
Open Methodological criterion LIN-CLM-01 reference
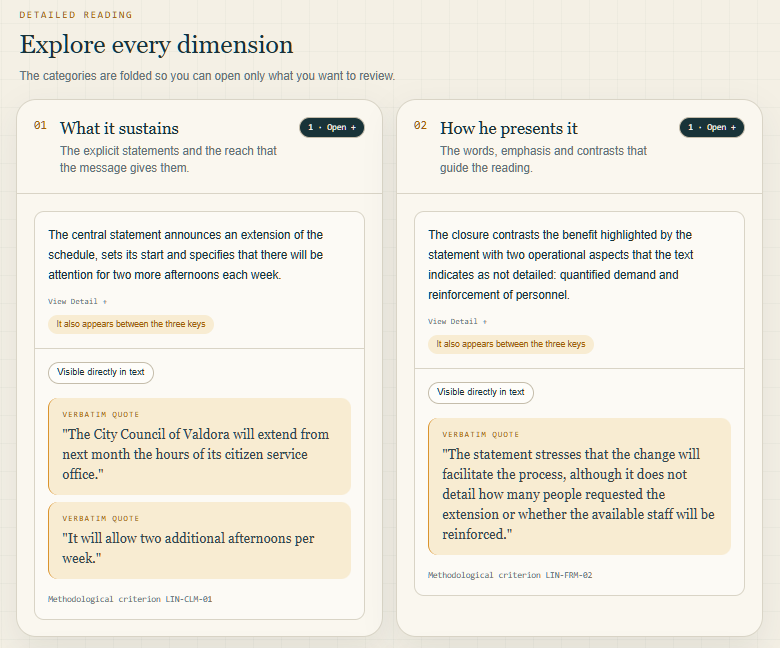(130, 599)
